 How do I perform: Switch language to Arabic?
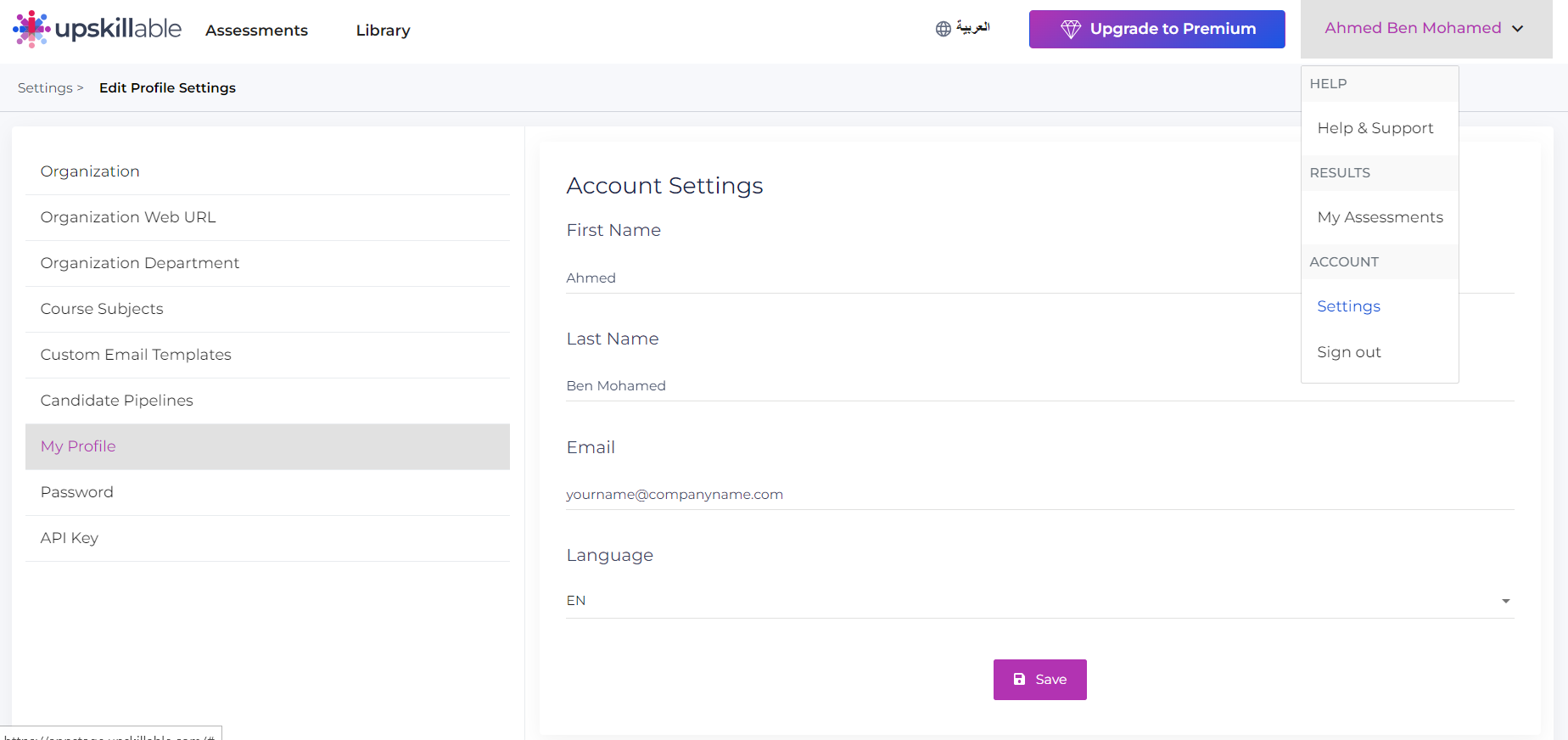point(972,27)
